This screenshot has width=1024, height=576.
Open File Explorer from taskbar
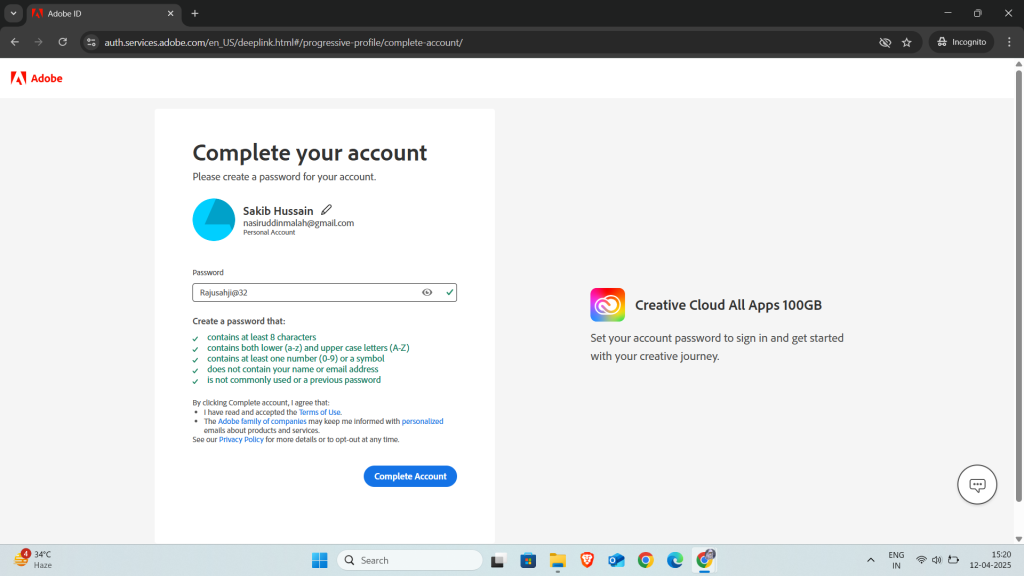557,560
